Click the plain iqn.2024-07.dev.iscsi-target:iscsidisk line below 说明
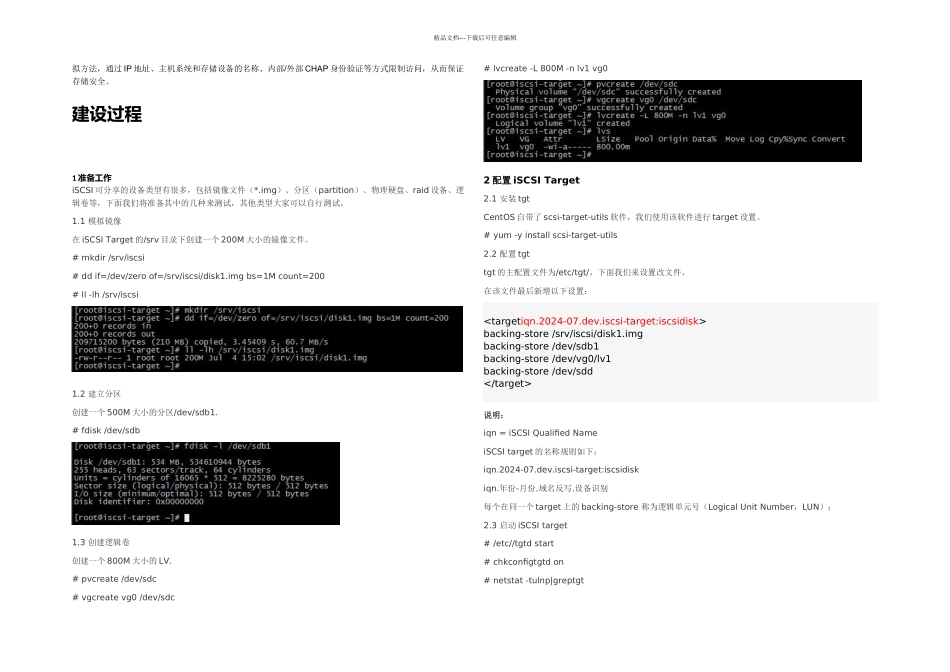 [x=561, y=470]
